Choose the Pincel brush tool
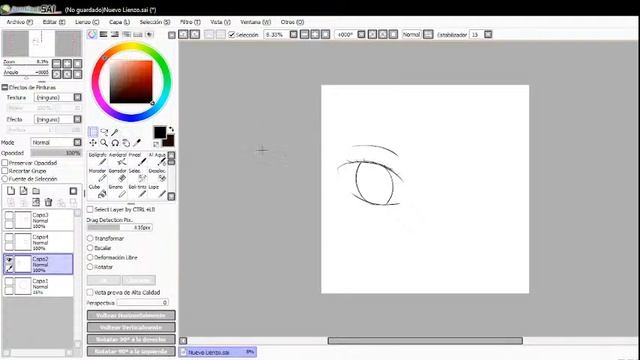The image size is (640, 360). point(137,159)
